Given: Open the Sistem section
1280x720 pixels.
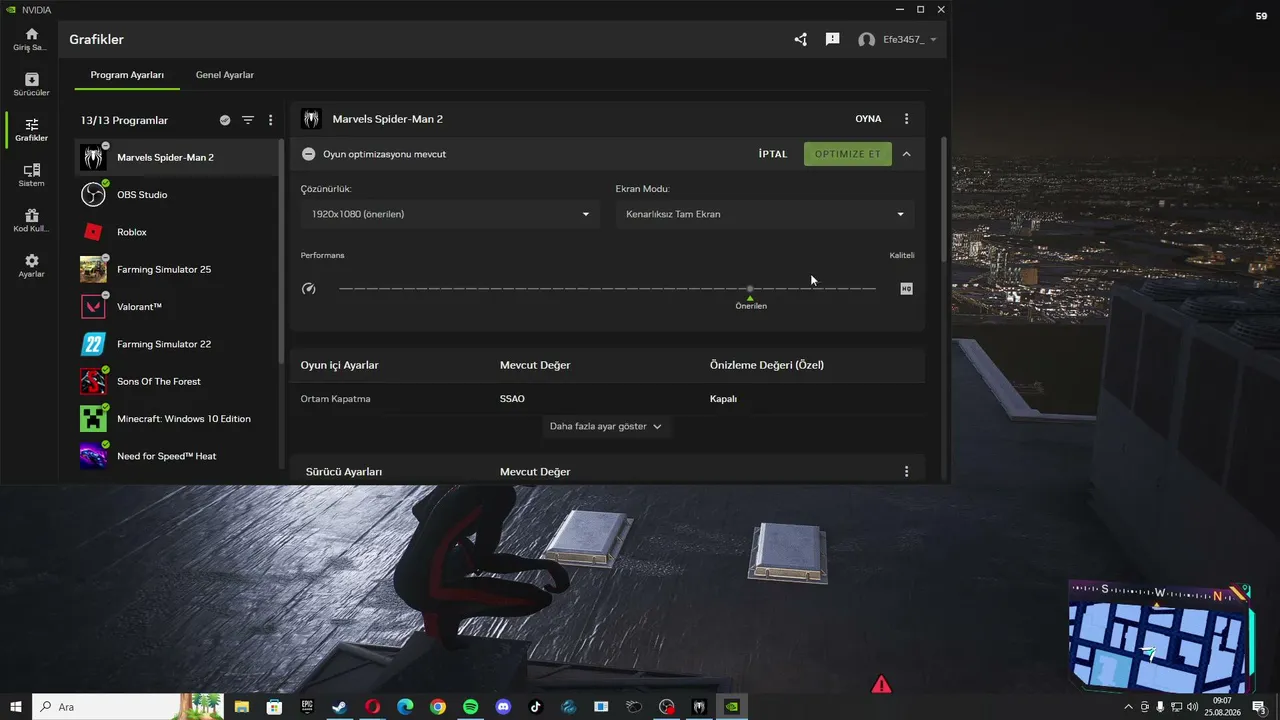Looking at the screenshot, I should pos(32,175).
